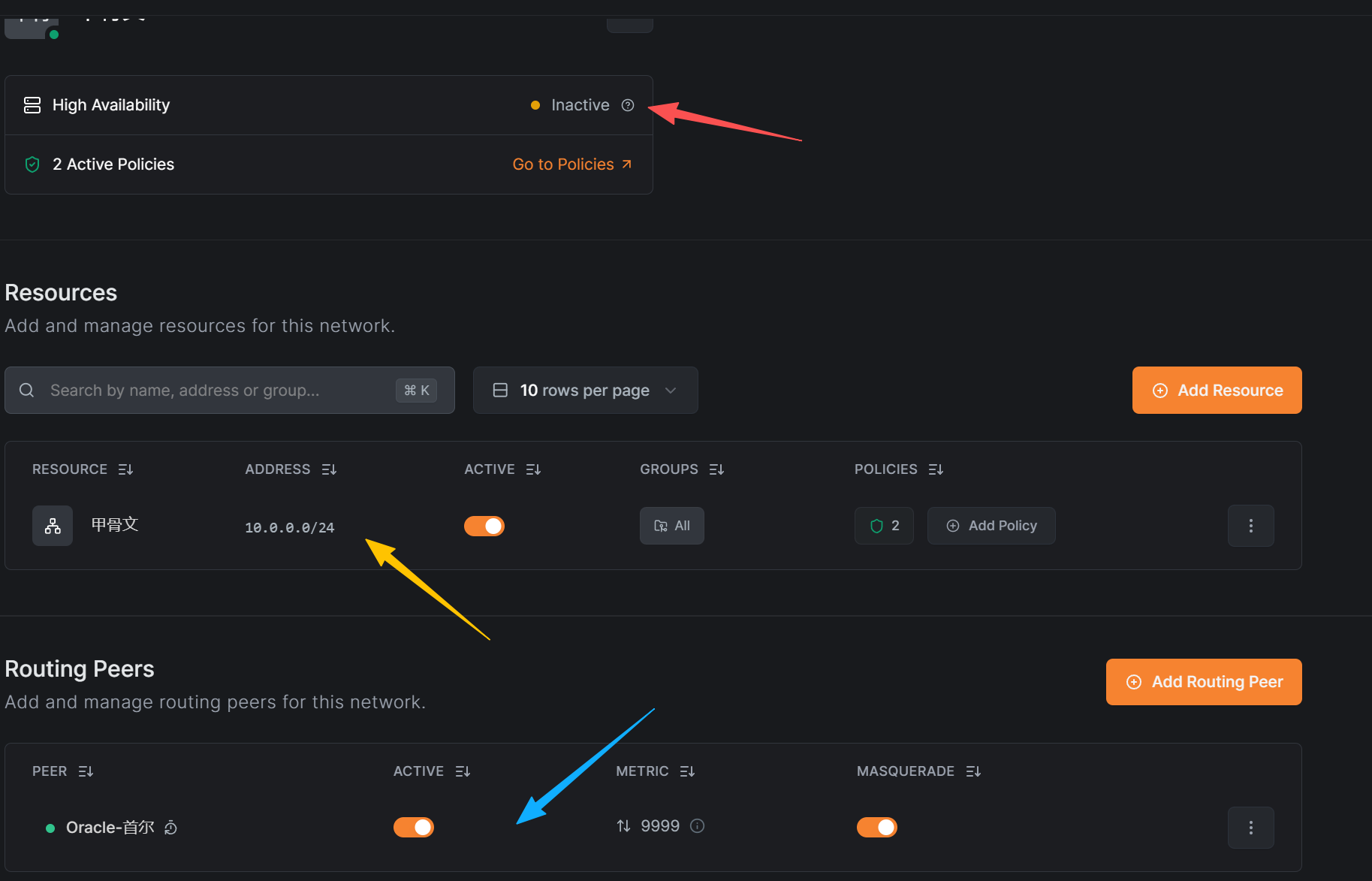Click the metric info icon next to 9999
The width and height of the screenshot is (1372, 881).
click(x=697, y=826)
